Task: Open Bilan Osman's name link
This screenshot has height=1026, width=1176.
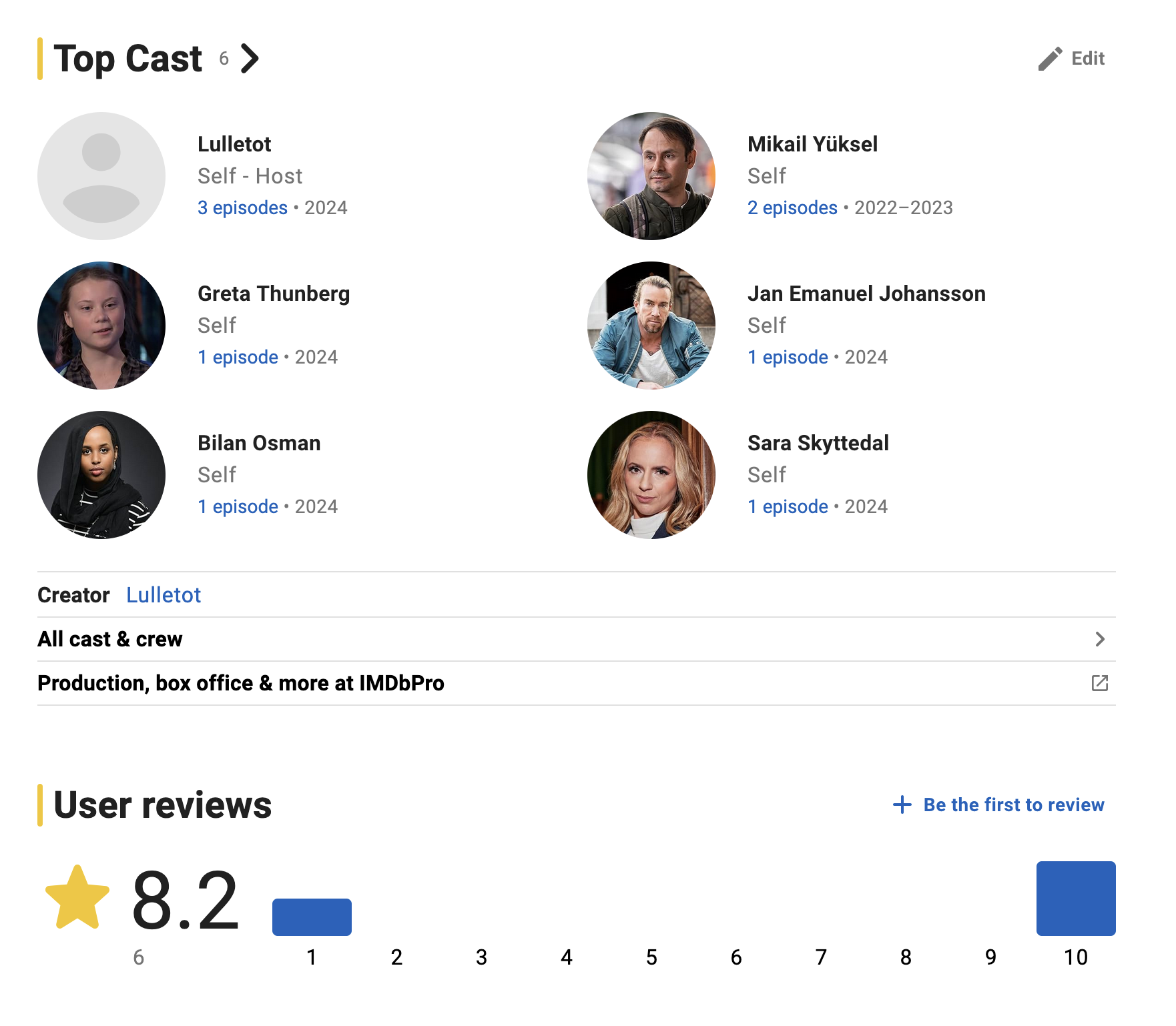Action: (x=259, y=443)
